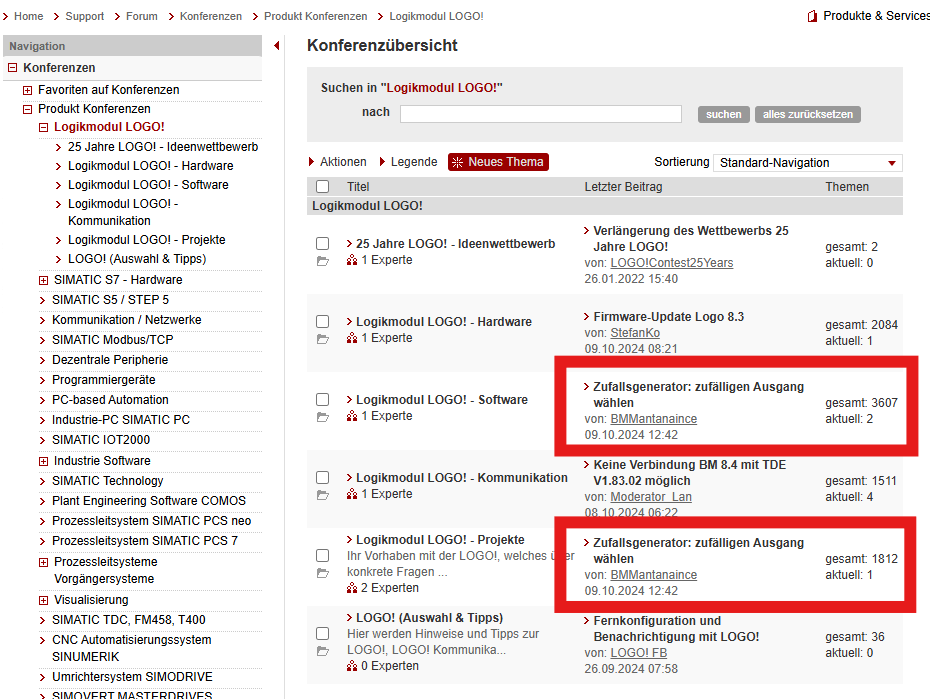Viewport: 930px width, 699px height.
Task: Expand the Aktionen menu
Action: coord(337,162)
